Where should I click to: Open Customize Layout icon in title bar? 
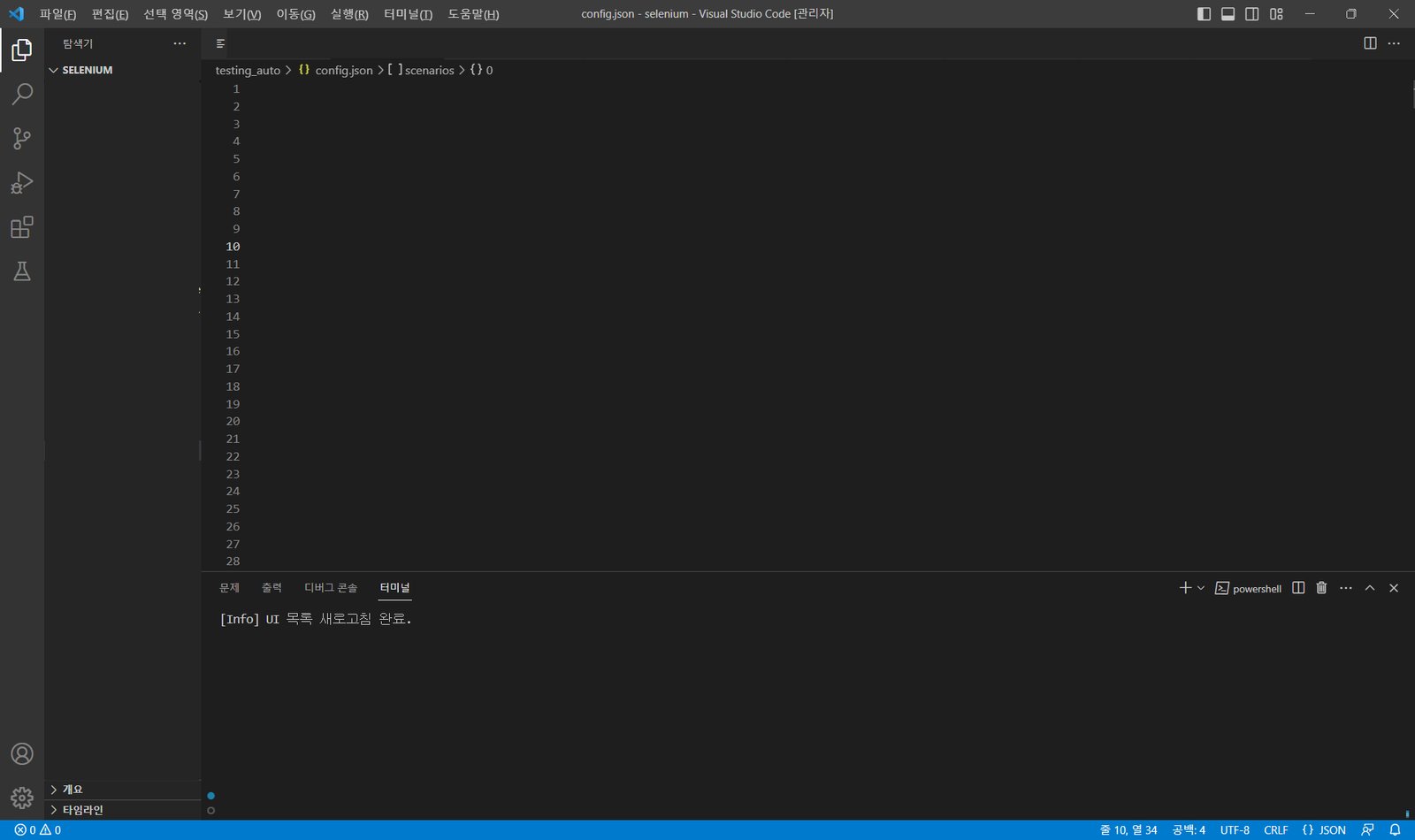point(1276,14)
